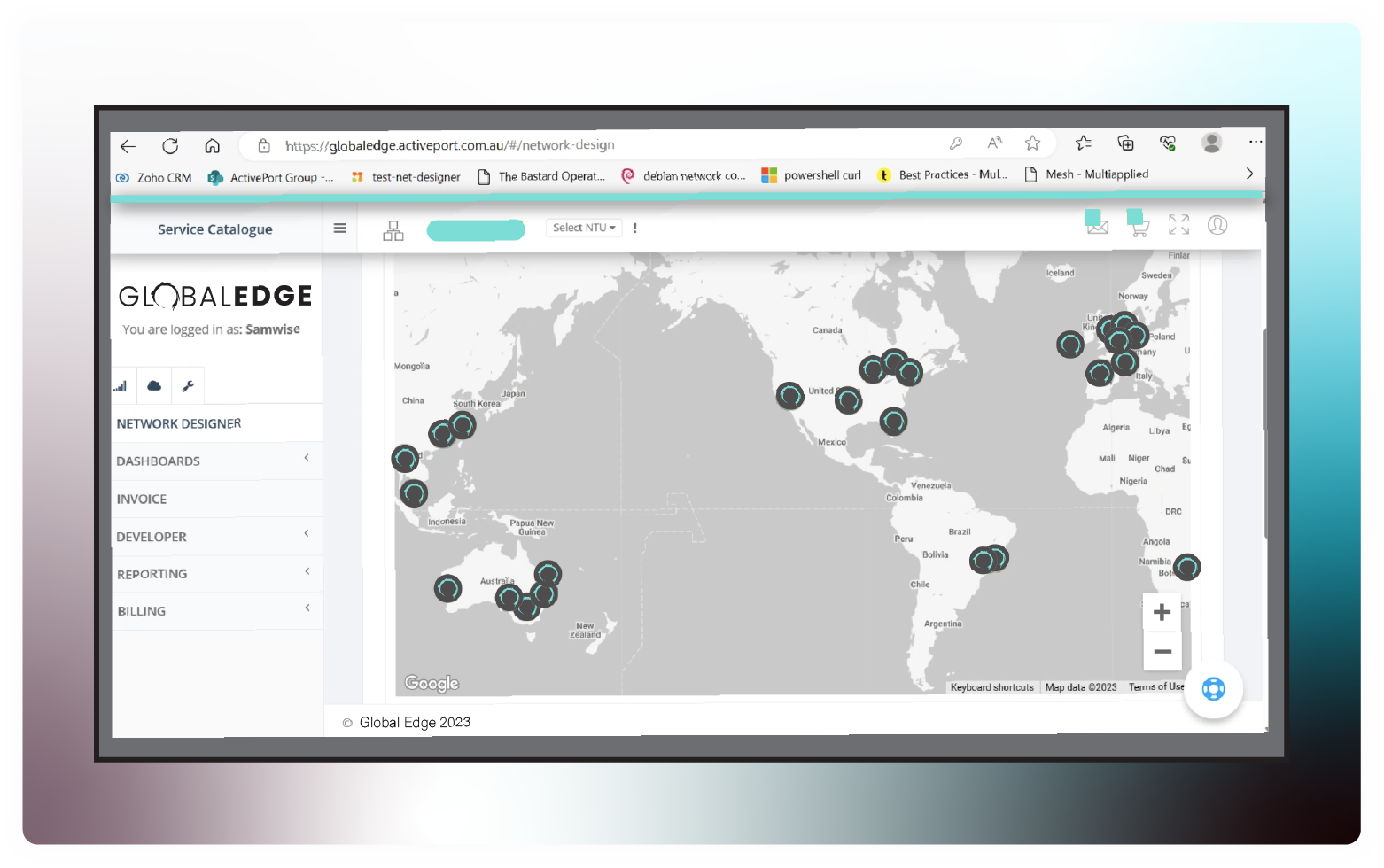Click the network topology icon in toolbar
1384x868 pixels.
pos(393,231)
